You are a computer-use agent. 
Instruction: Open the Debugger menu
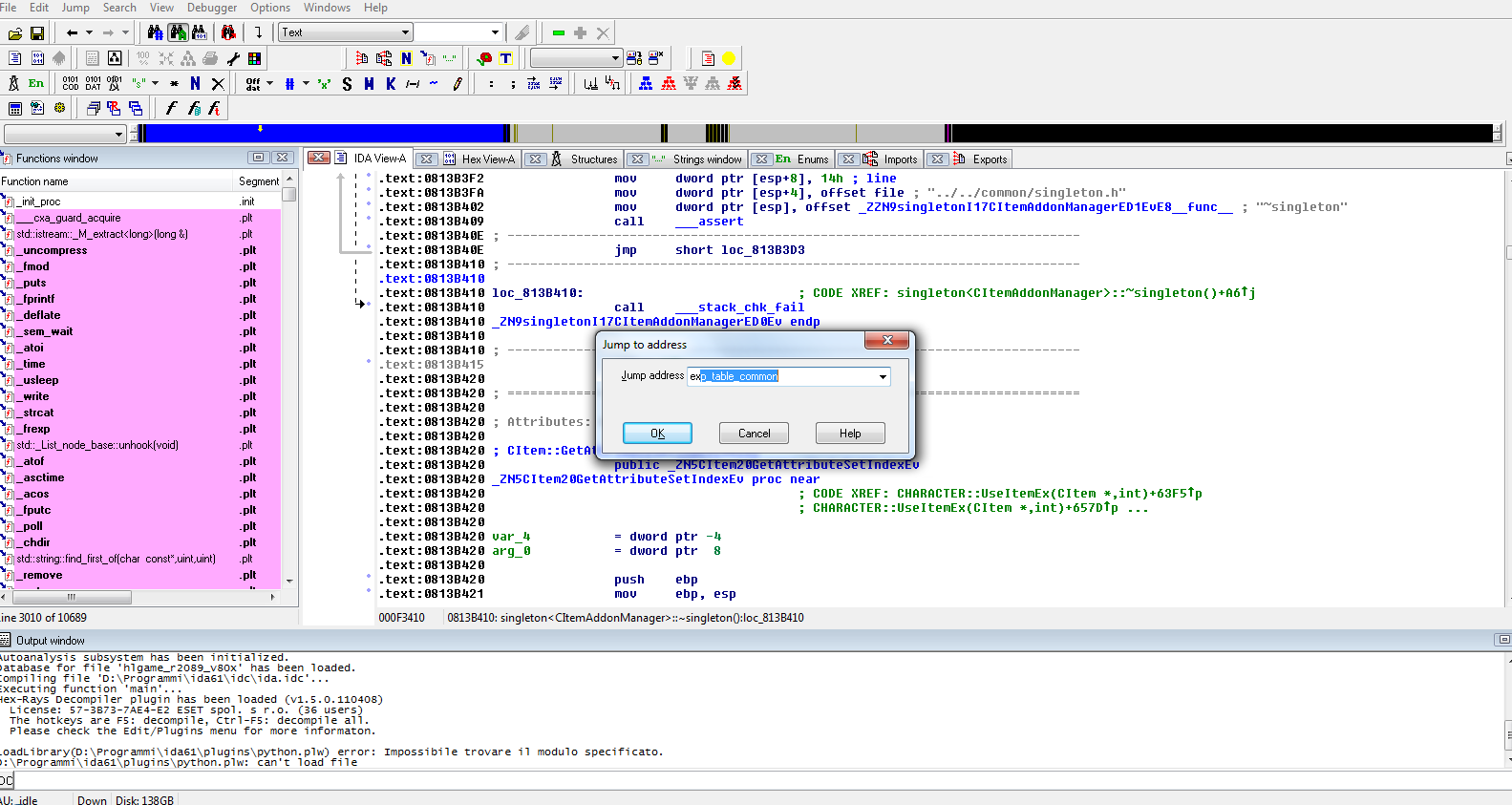(x=212, y=8)
